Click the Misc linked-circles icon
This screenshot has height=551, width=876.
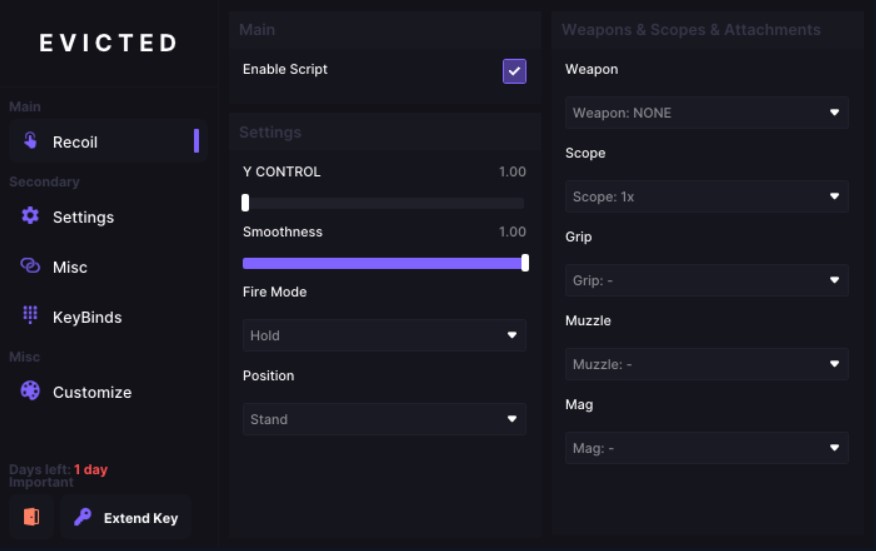coord(31,266)
